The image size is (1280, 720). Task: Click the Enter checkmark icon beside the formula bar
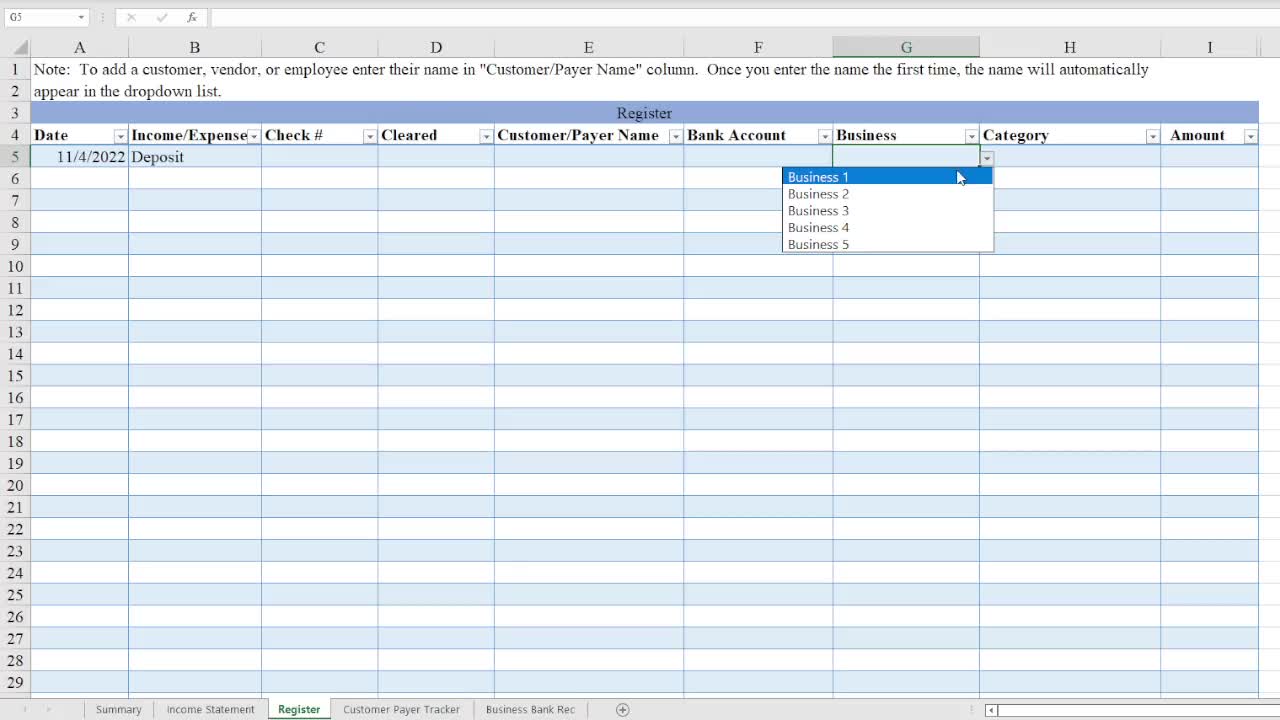point(160,17)
